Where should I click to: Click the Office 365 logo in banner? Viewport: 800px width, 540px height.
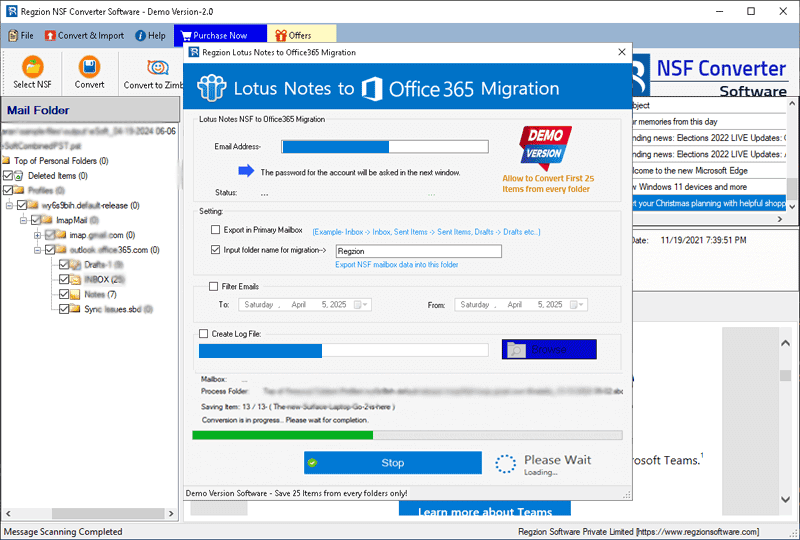(x=374, y=88)
